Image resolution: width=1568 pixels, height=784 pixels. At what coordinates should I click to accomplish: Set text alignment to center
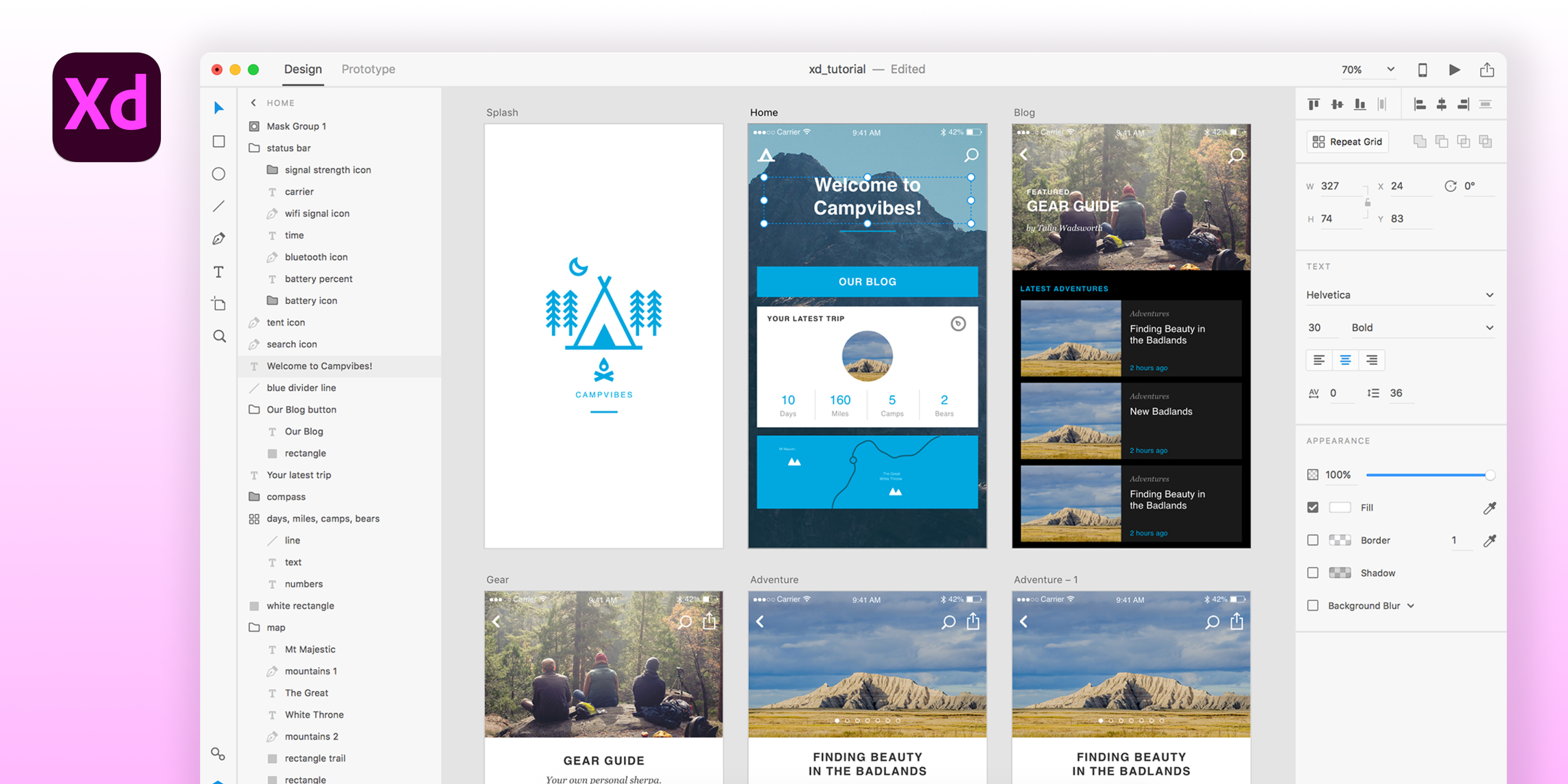(1345, 360)
